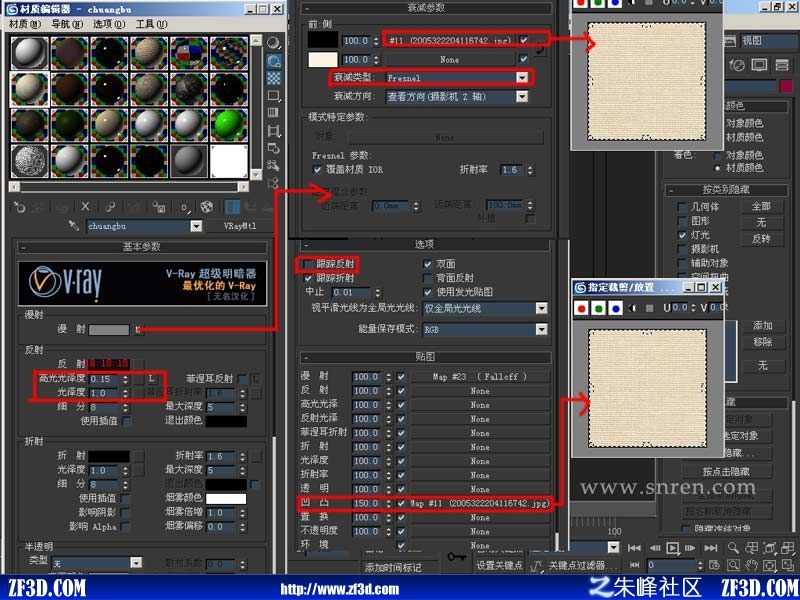Click the sample type sphere icon

273,43
